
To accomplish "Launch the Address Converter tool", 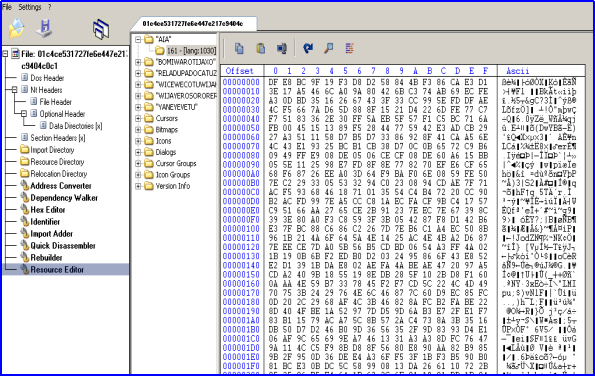I will 61,186.
